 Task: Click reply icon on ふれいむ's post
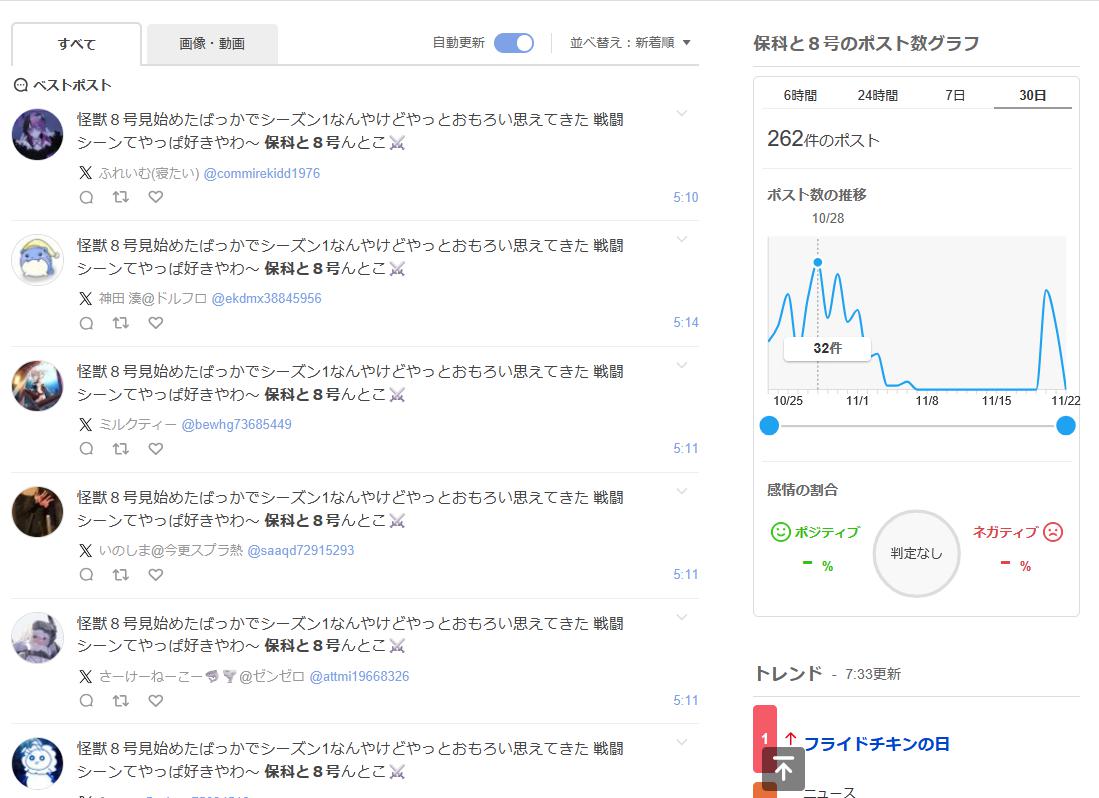click(86, 197)
